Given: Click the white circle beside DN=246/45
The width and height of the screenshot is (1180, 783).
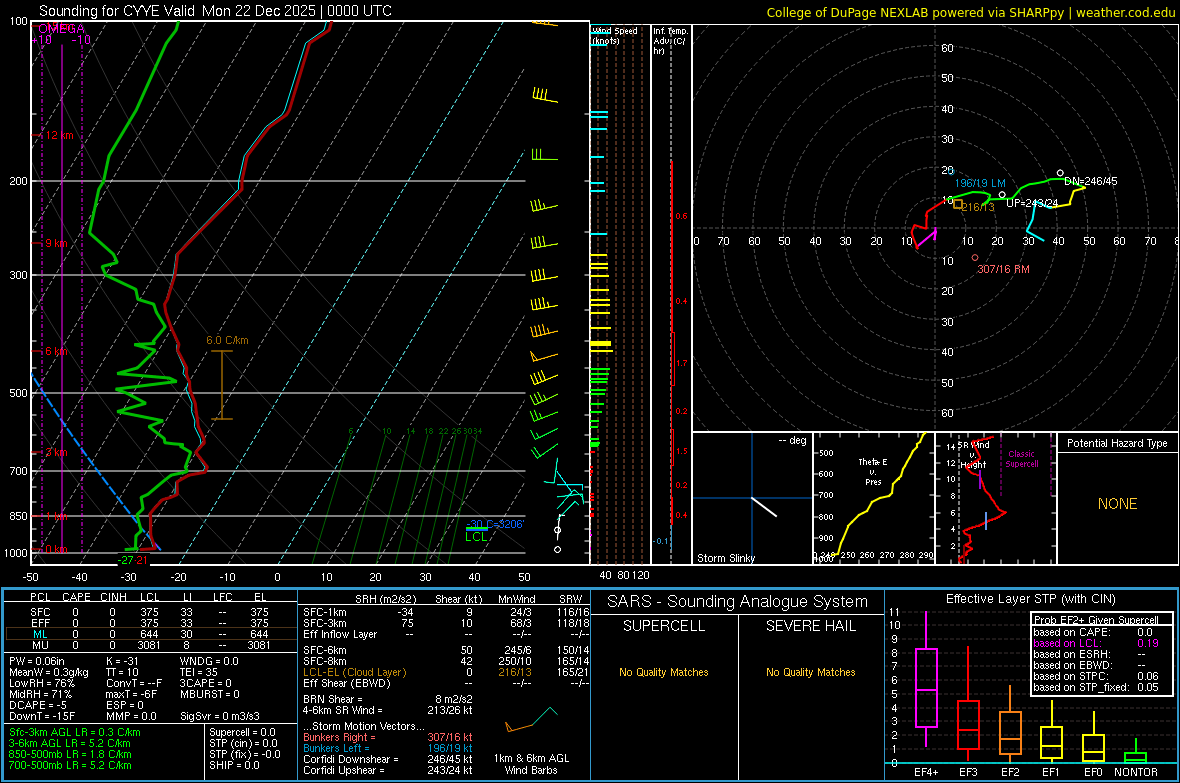Looking at the screenshot, I should click(x=1060, y=173).
